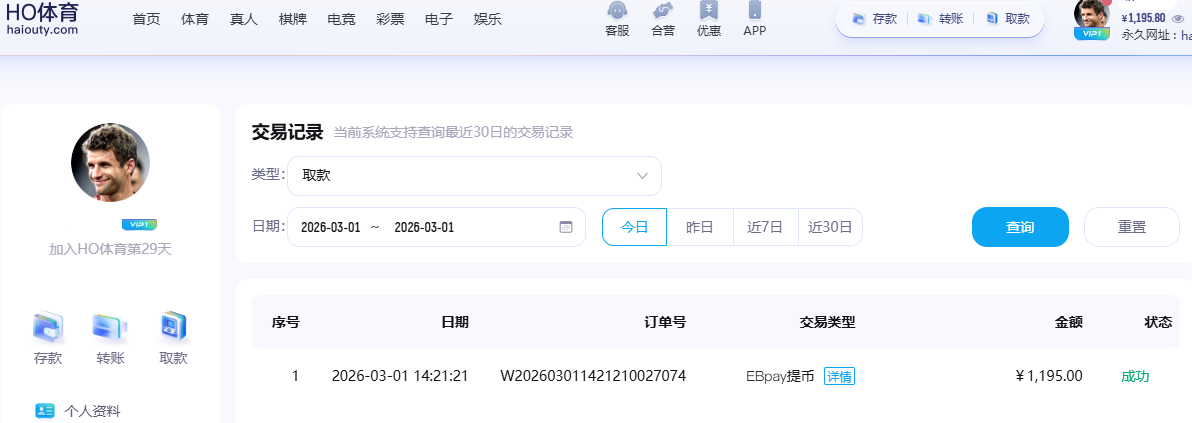Open the 客服 customer service icon

coord(617,12)
